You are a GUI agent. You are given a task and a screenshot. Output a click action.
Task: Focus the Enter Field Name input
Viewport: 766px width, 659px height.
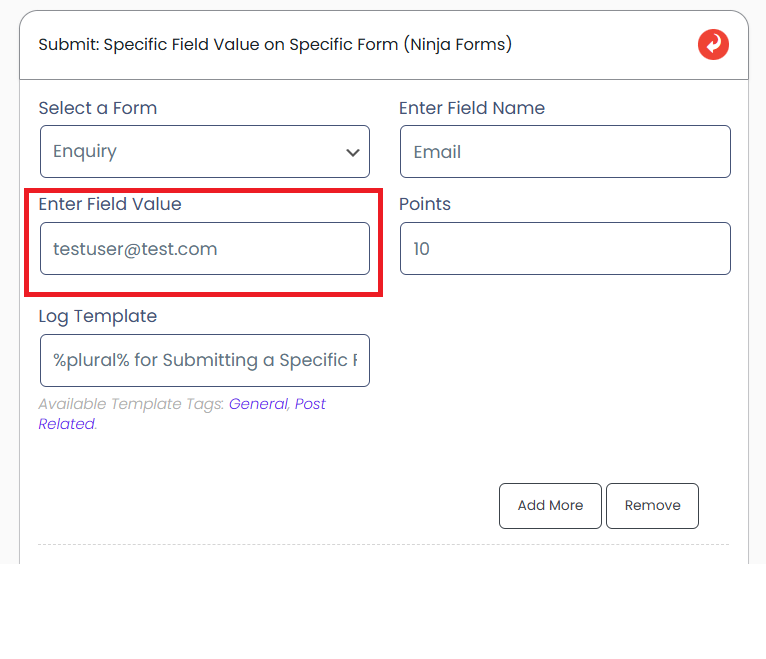tap(565, 152)
